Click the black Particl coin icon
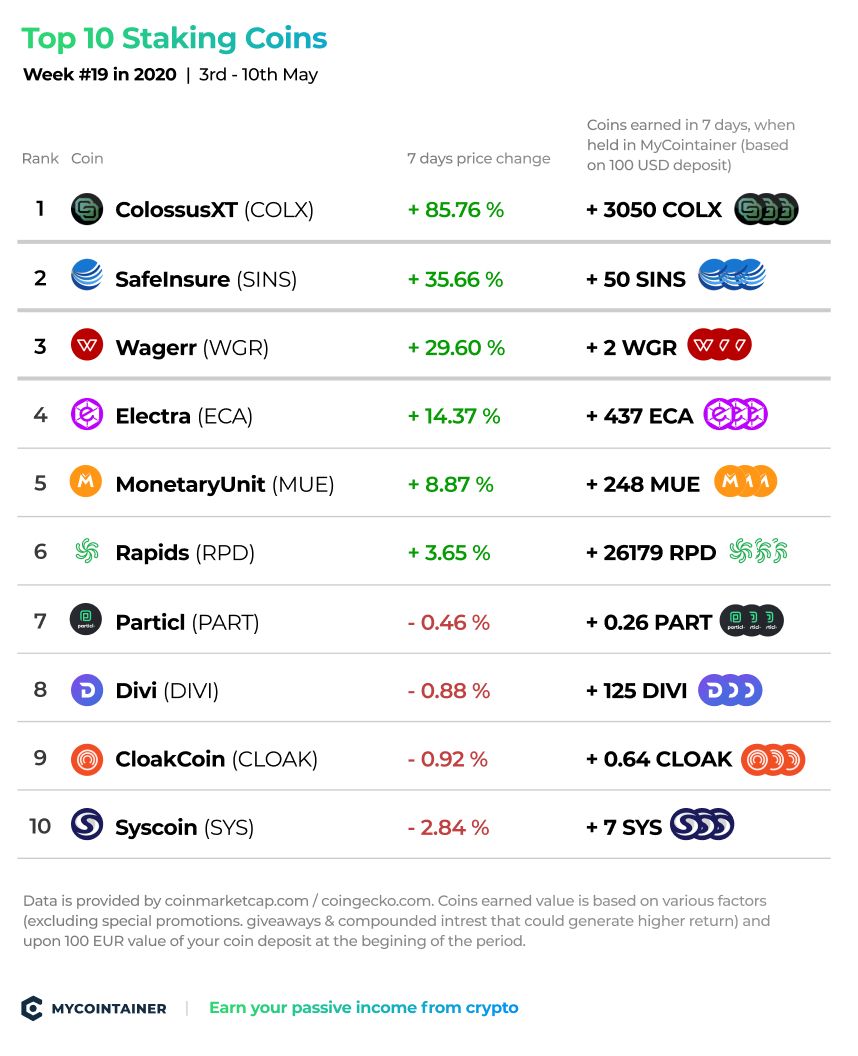858x1056 pixels. [86, 620]
